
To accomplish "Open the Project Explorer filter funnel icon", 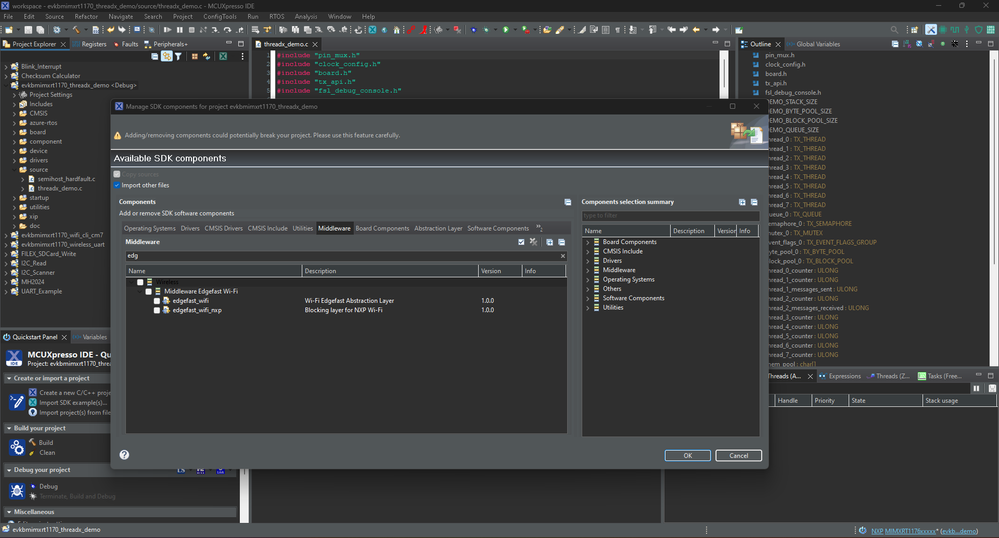I will point(178,57).
